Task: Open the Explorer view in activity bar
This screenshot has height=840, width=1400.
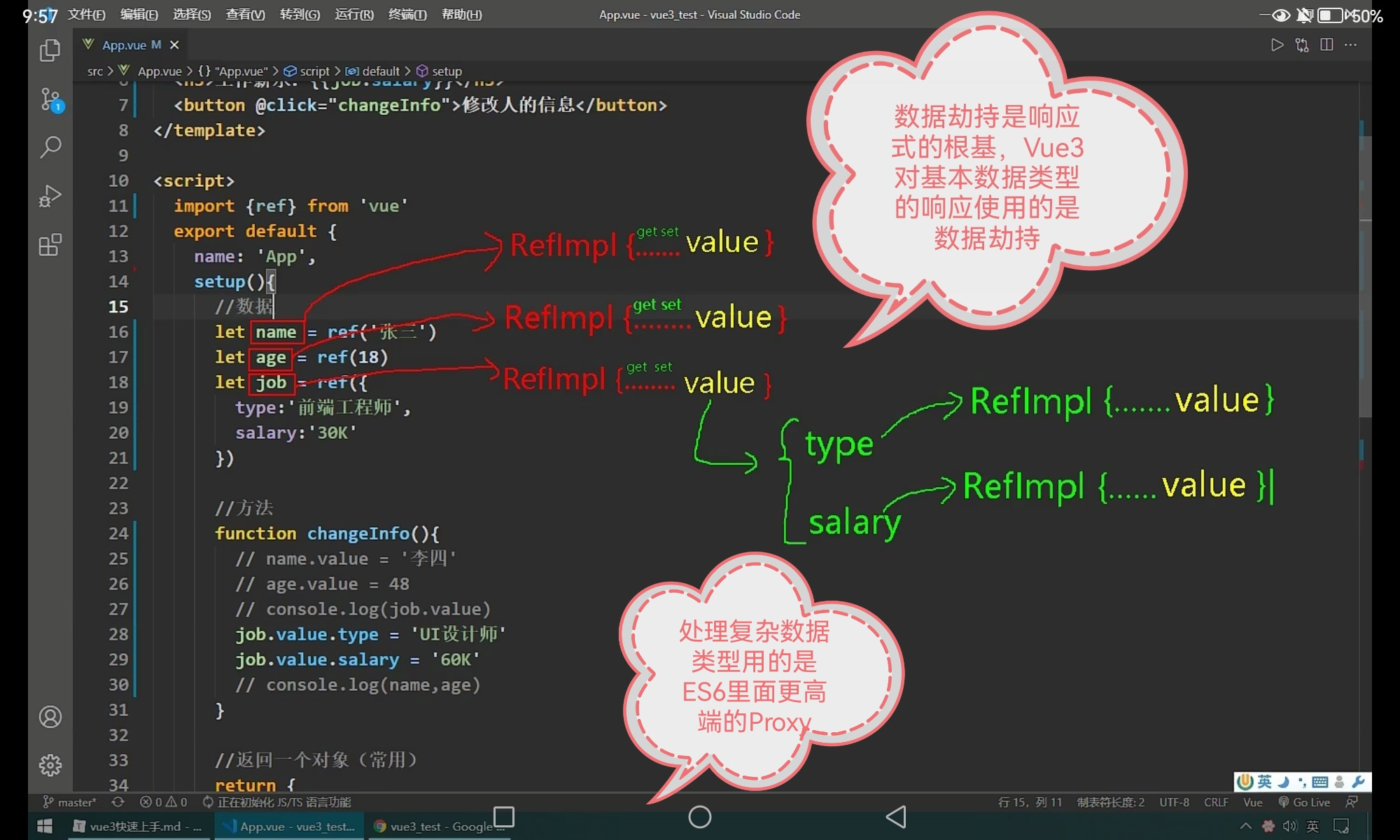Action: pos(50,50)
